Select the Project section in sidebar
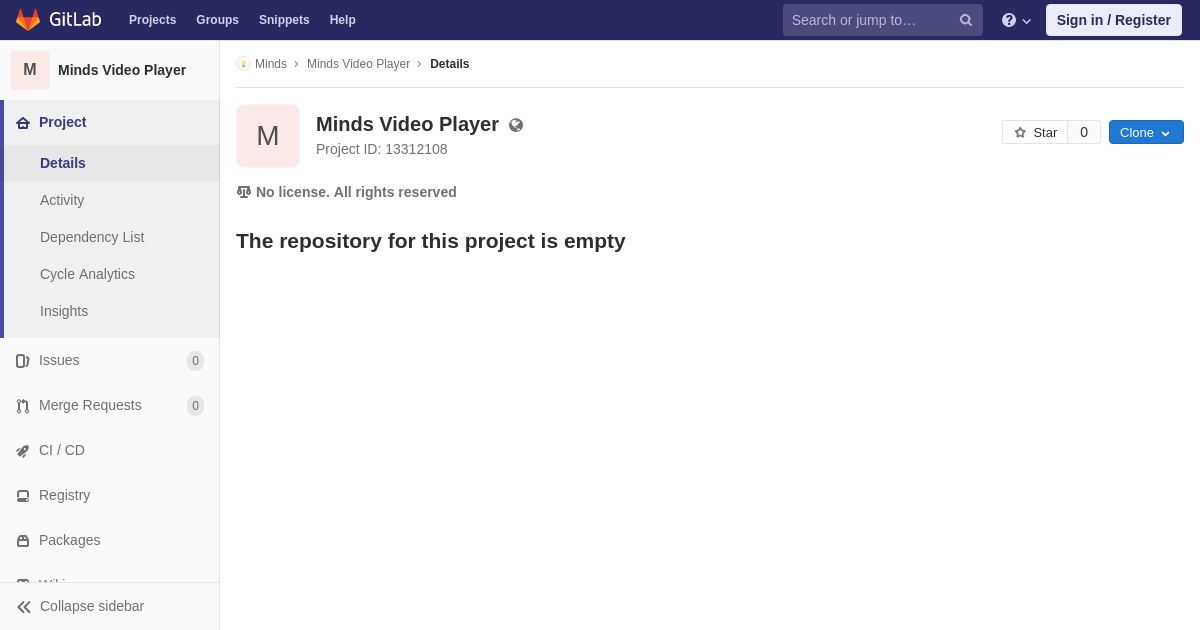Screen dimensions: 1200x630 (111, 122)
